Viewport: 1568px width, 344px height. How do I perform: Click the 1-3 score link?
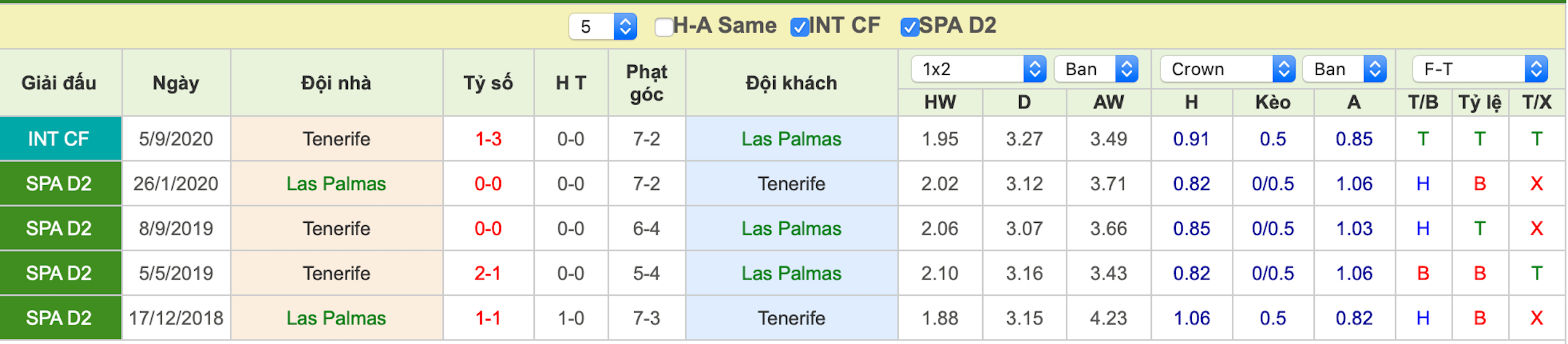[488, 138]
